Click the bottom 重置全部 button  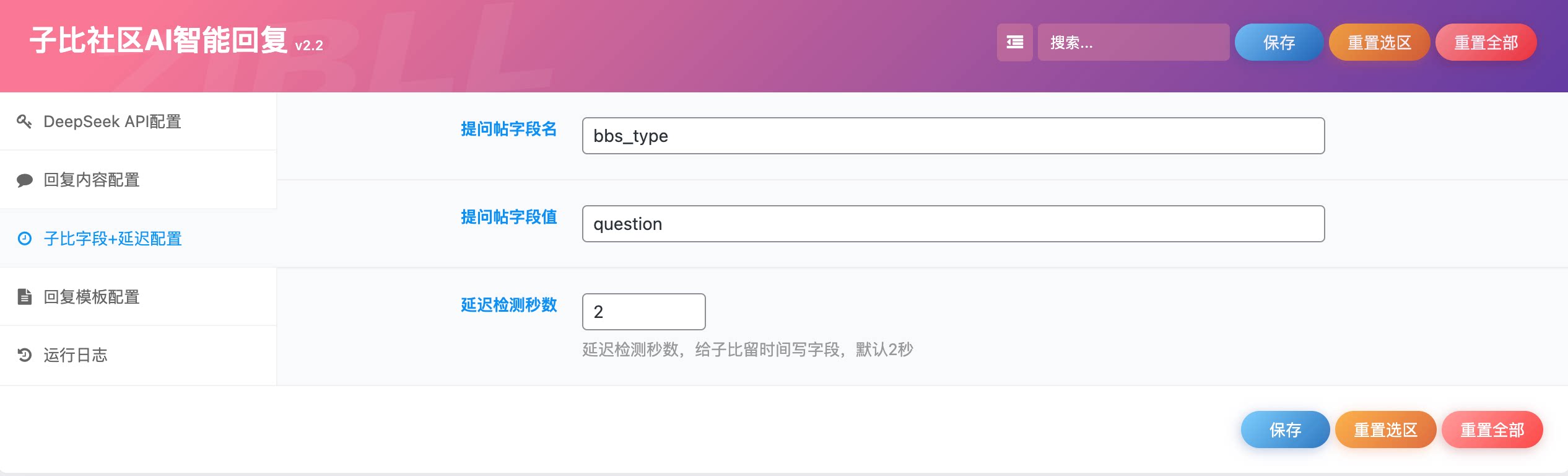pyautogui.click(x=1492, y=430)
